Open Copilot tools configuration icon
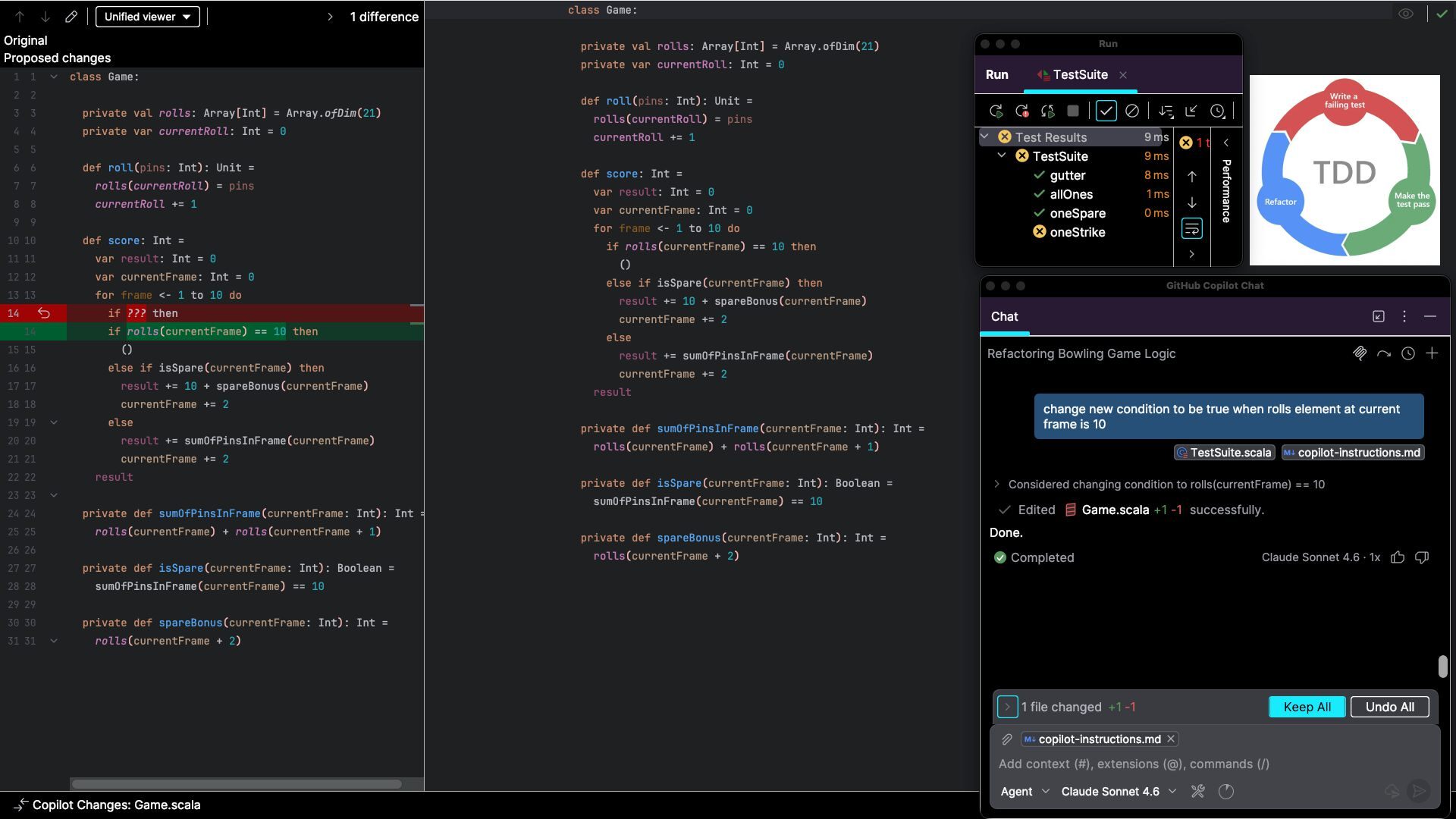 [x=1198, y=792]
